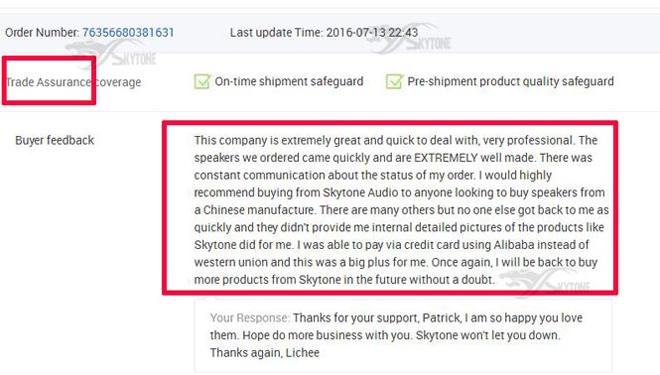Select the Trade Assurance coverage label

[x=73, y=82]
